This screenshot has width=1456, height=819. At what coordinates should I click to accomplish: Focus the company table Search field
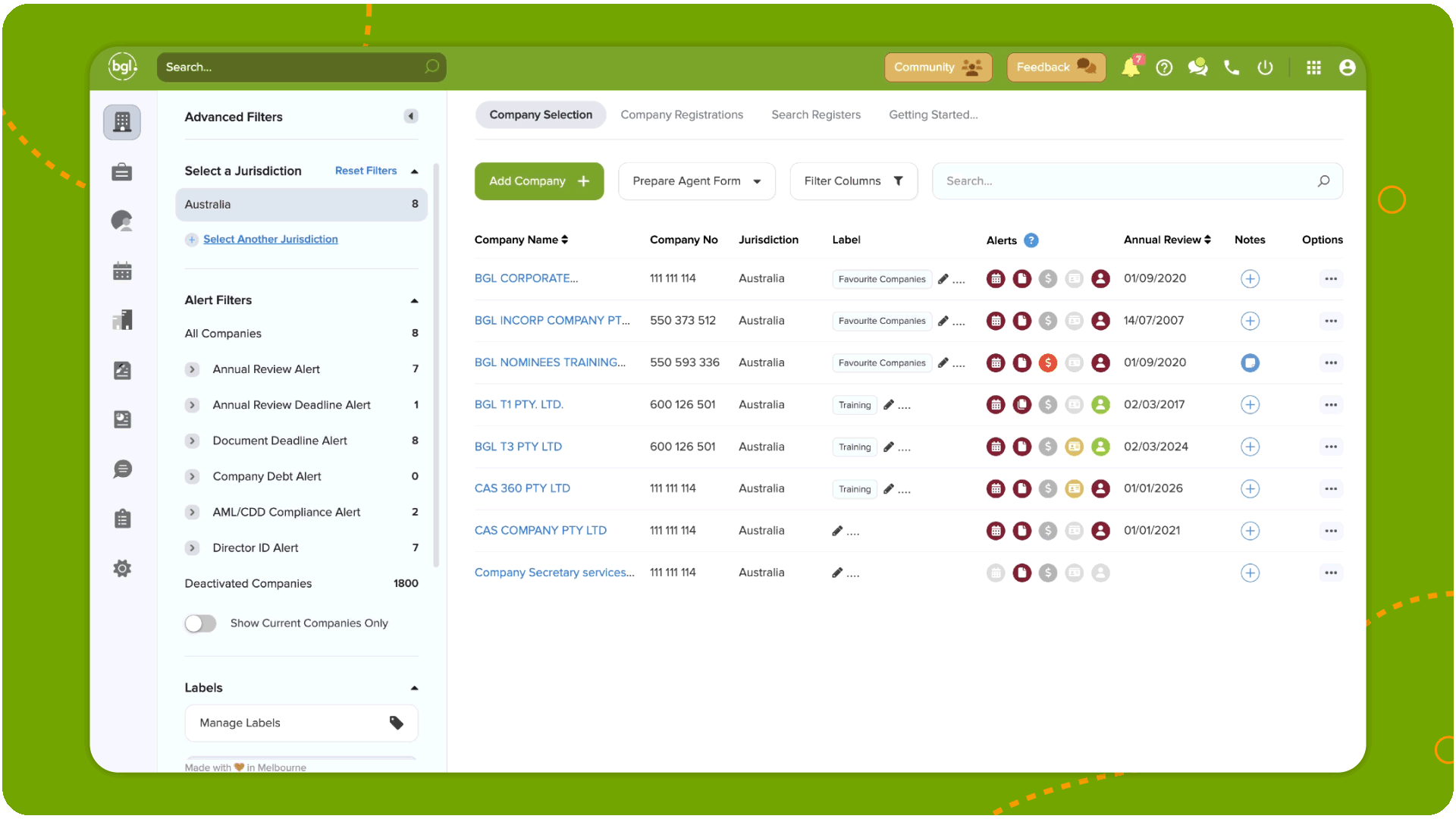point(1137,181)
